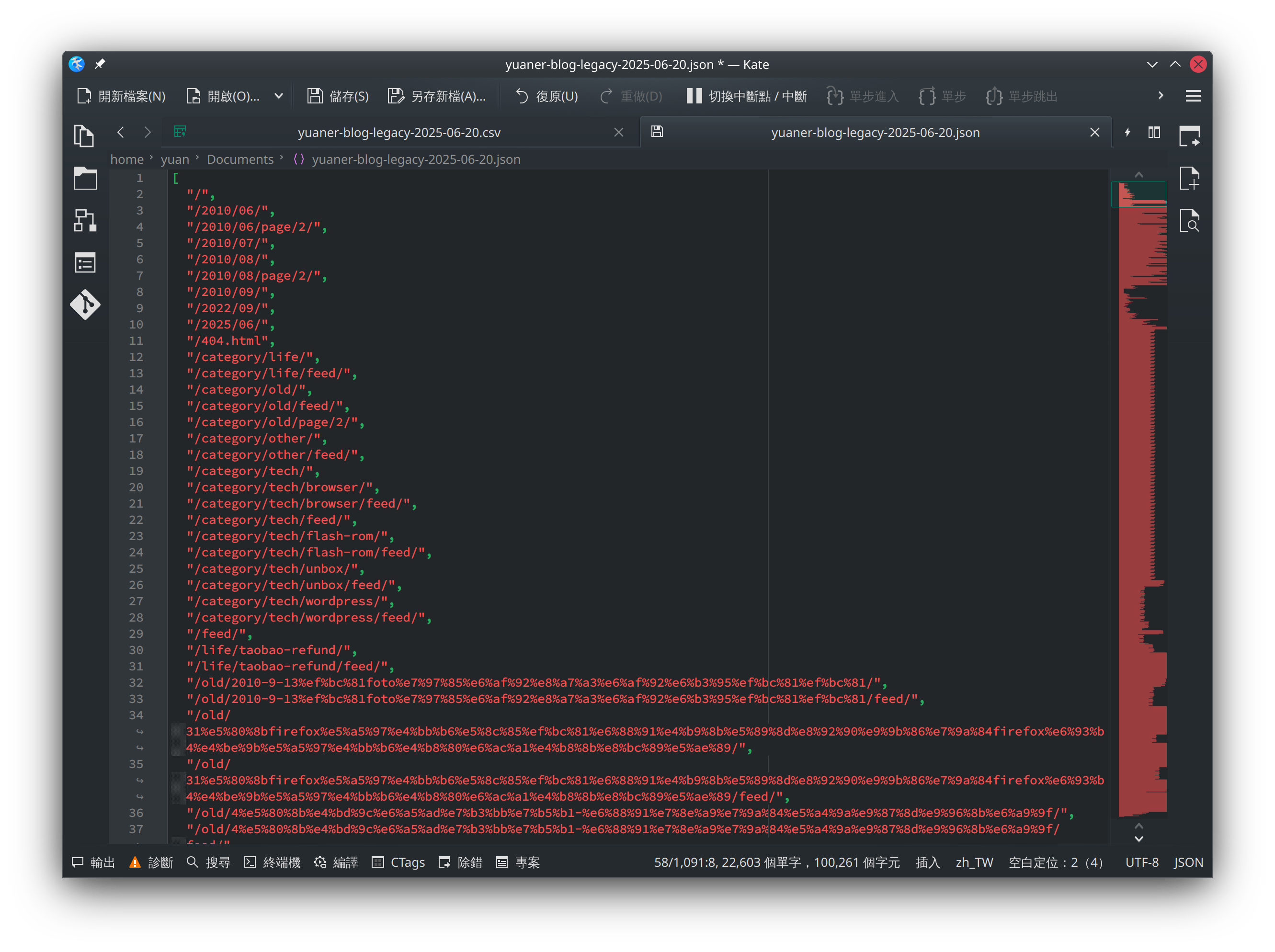Go forward with the next tab arrow
Screen dimensions: 1275x952
(148, 133)
